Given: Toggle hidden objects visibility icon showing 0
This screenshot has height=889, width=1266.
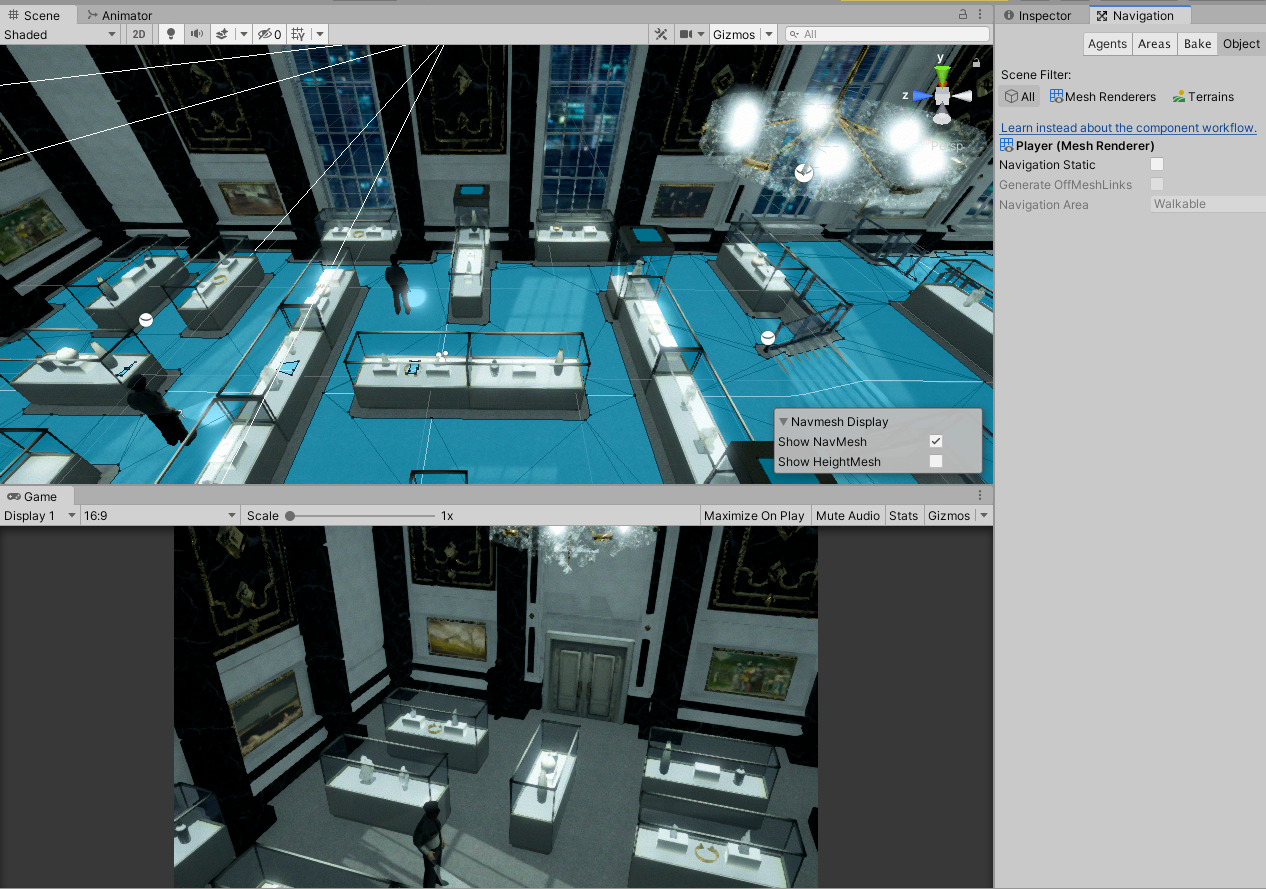Looking at the screenshot, I should coord(269,34).
